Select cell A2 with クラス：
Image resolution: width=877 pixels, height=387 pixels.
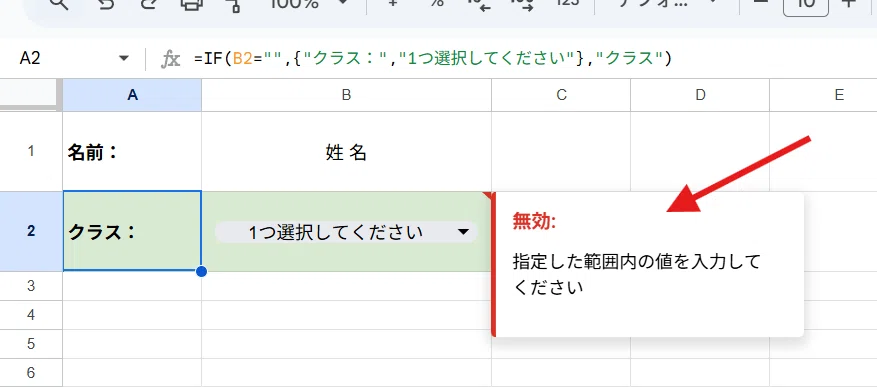132,231
